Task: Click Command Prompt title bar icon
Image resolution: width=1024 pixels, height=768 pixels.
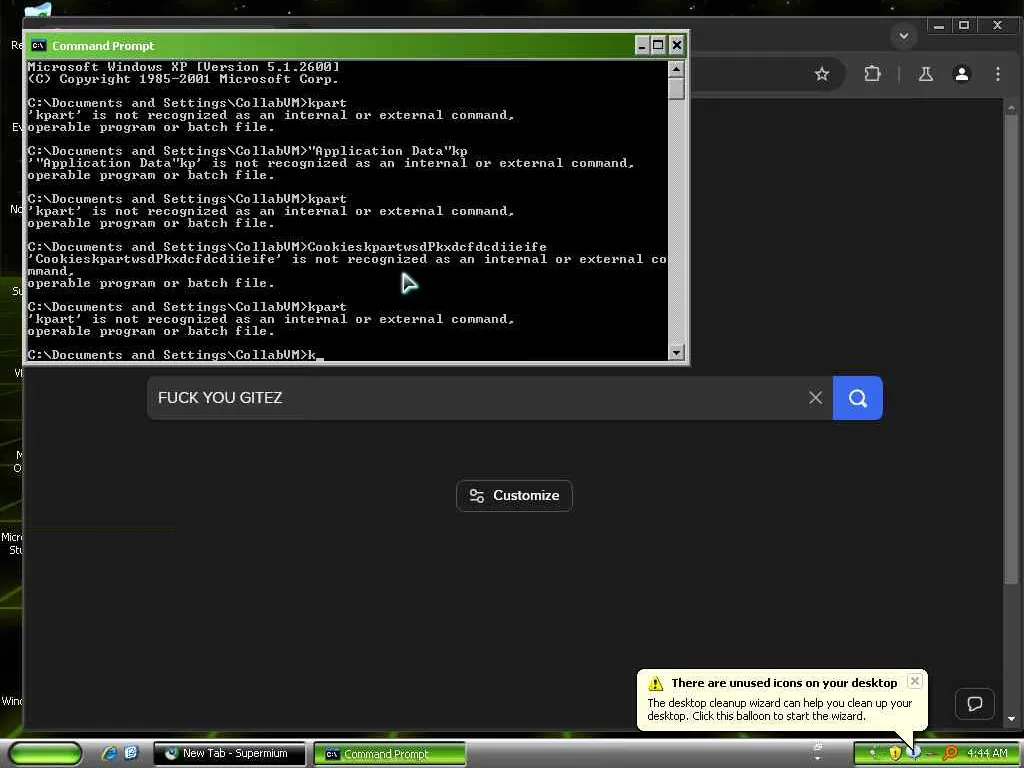Action: pyautogui.click(x=39, y=45)
